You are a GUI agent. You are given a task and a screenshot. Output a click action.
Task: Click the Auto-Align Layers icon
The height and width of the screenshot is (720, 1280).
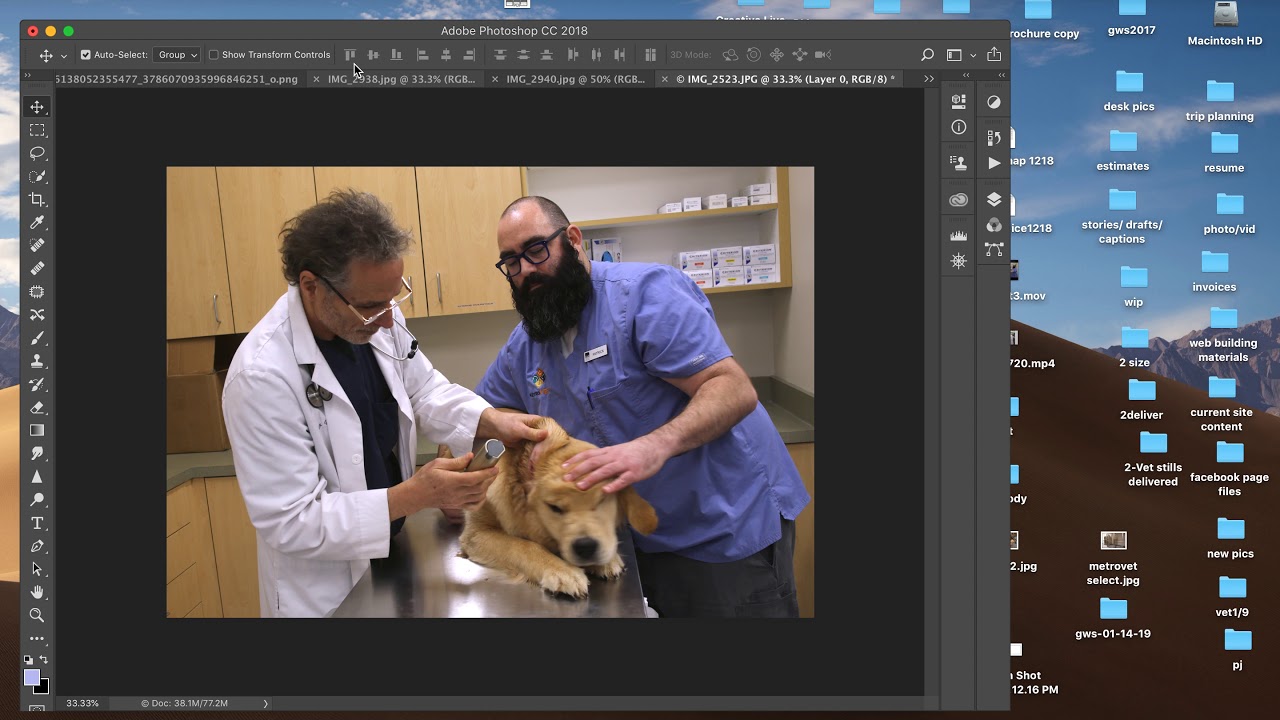[x=650, y=55]
